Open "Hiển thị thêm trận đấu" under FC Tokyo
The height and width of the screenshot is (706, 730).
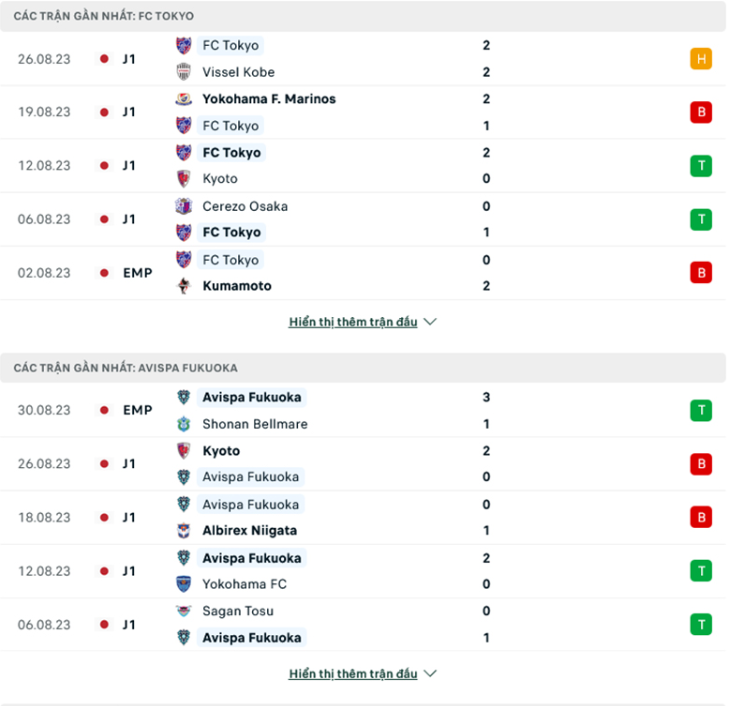coord(353,322)
